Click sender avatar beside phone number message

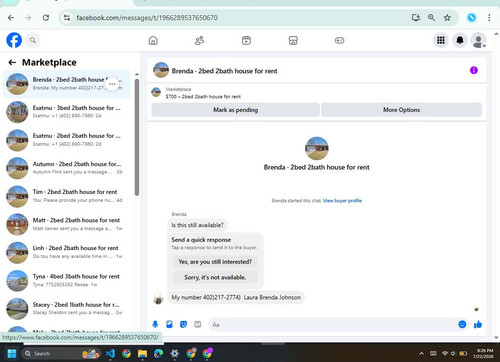[x=158, y=299]
